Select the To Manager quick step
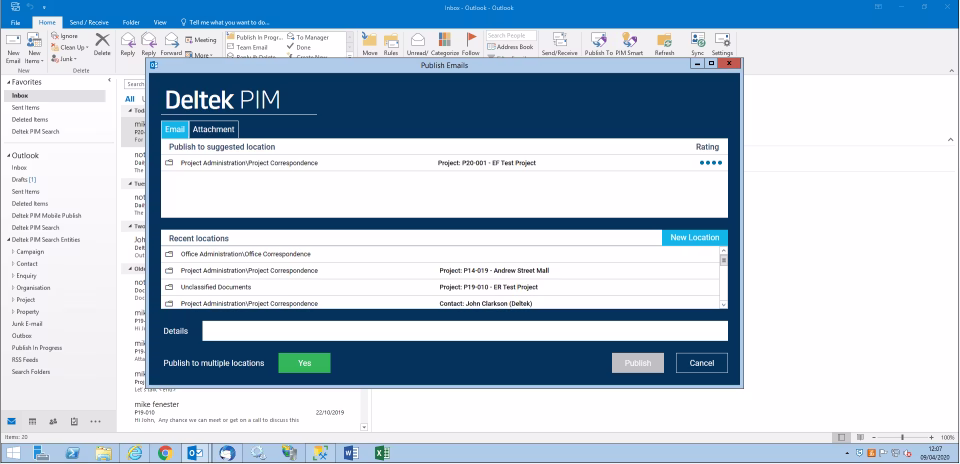 tap(308, 37)
